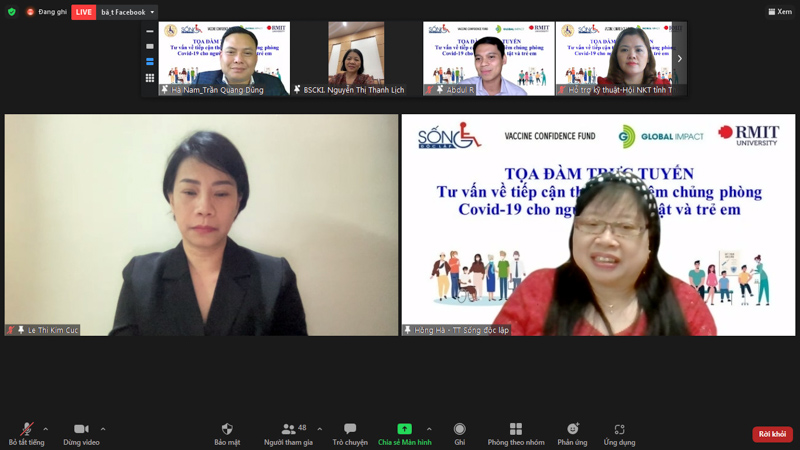The width and height of the screenshot is (800, 450).
Task: Open the 'Ứng dụng' apps panel
Action: click(x=619, y=434)
